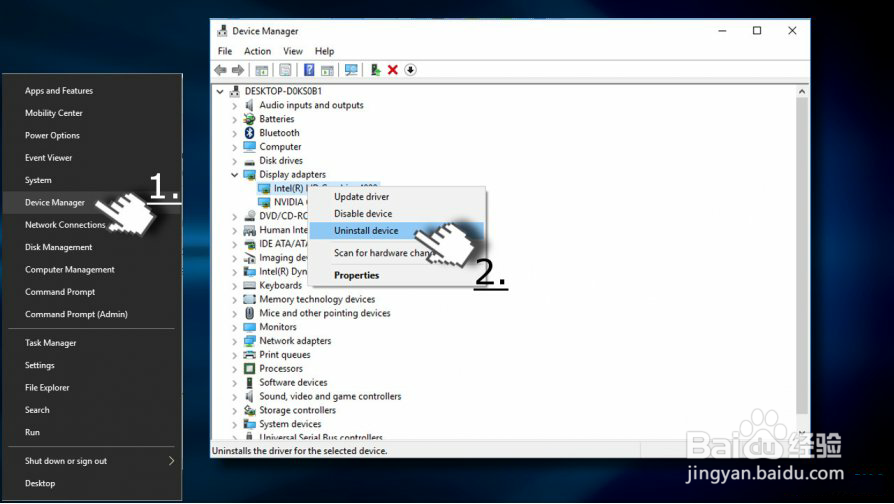Click the Mice and other pointing devices icon
This screenshot has width=894, height=504.
(249, 313)
